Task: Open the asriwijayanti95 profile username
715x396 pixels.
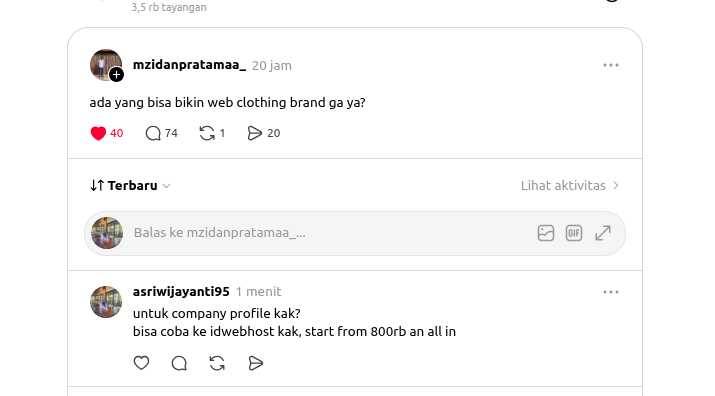Action: click(x=181, y=292)
